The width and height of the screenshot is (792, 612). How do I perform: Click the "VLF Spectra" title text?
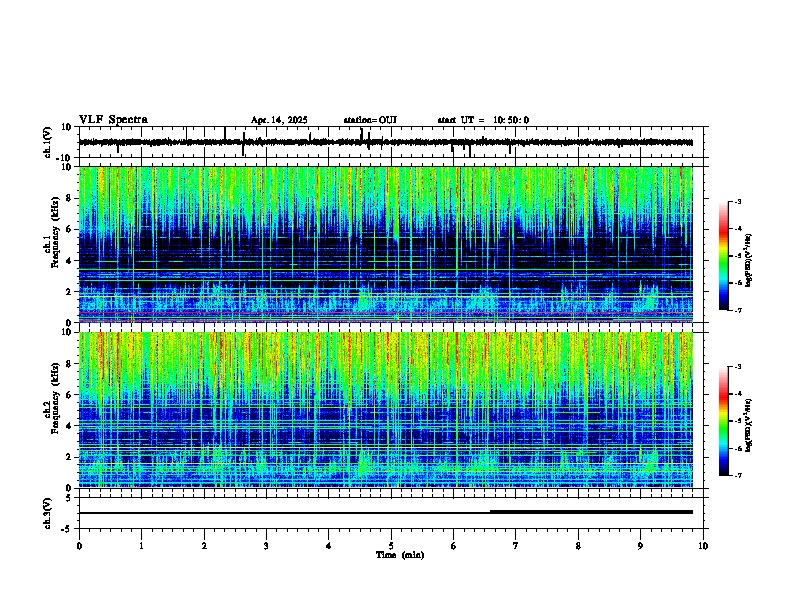coord(113,120)
